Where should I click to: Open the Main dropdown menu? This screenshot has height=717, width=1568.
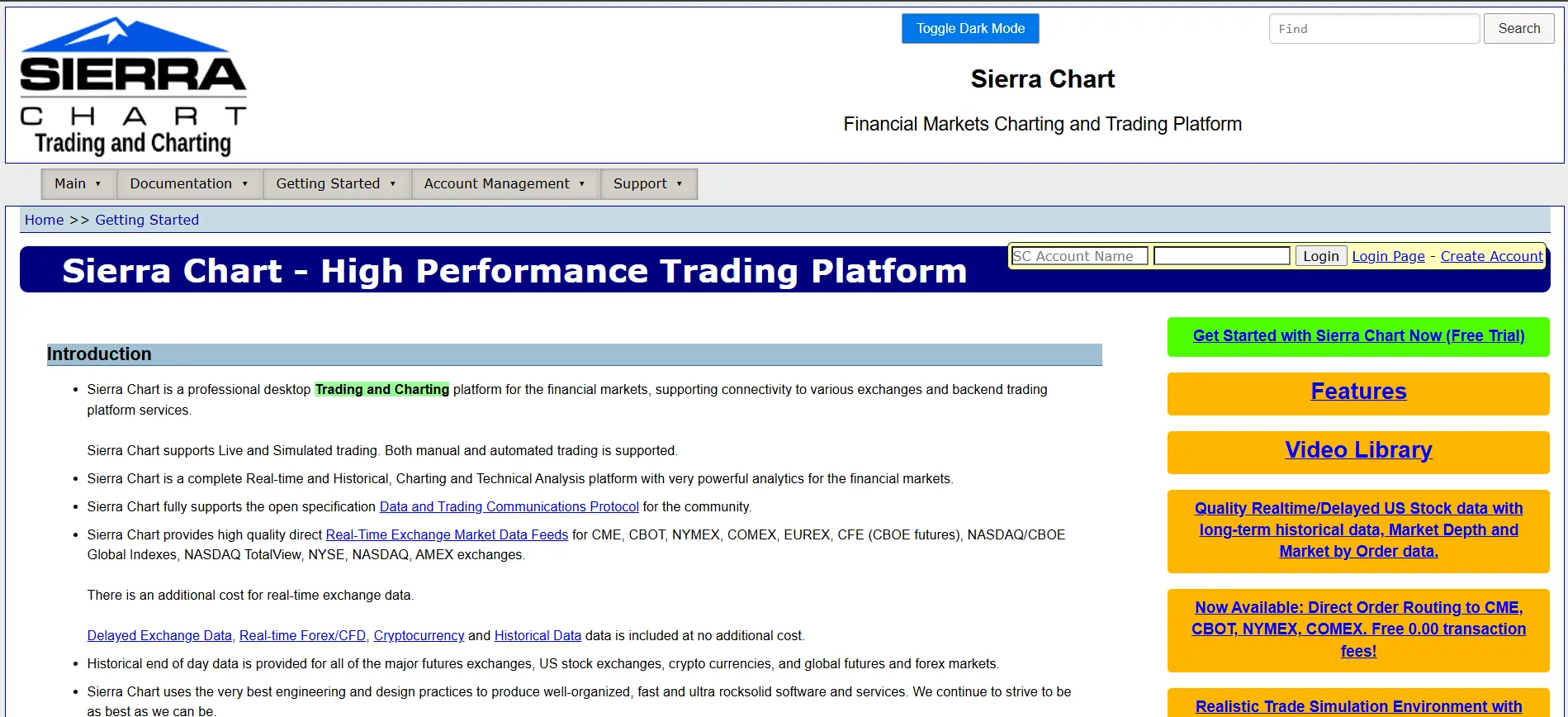78,183
